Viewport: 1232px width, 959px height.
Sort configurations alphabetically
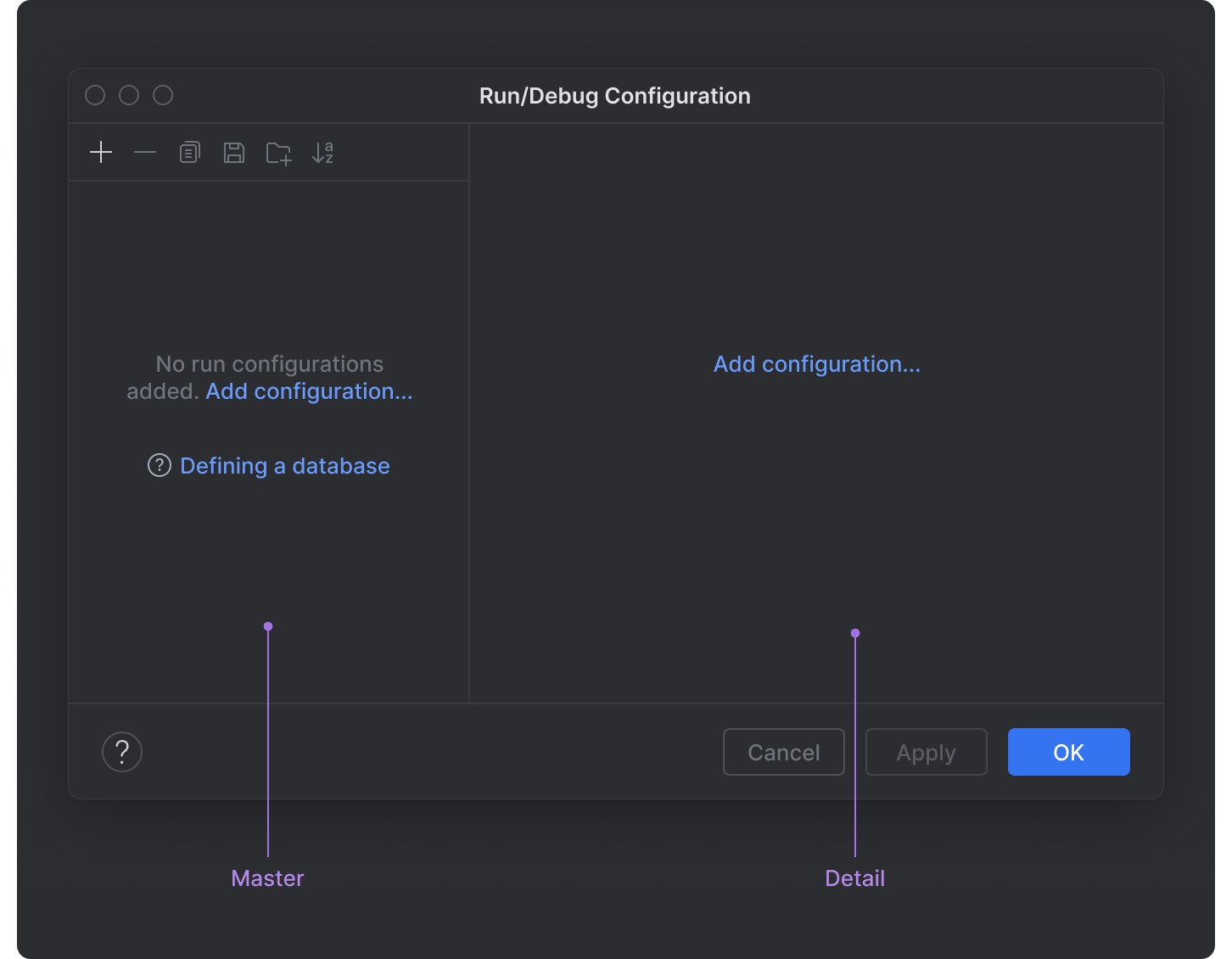click(323, 152)
